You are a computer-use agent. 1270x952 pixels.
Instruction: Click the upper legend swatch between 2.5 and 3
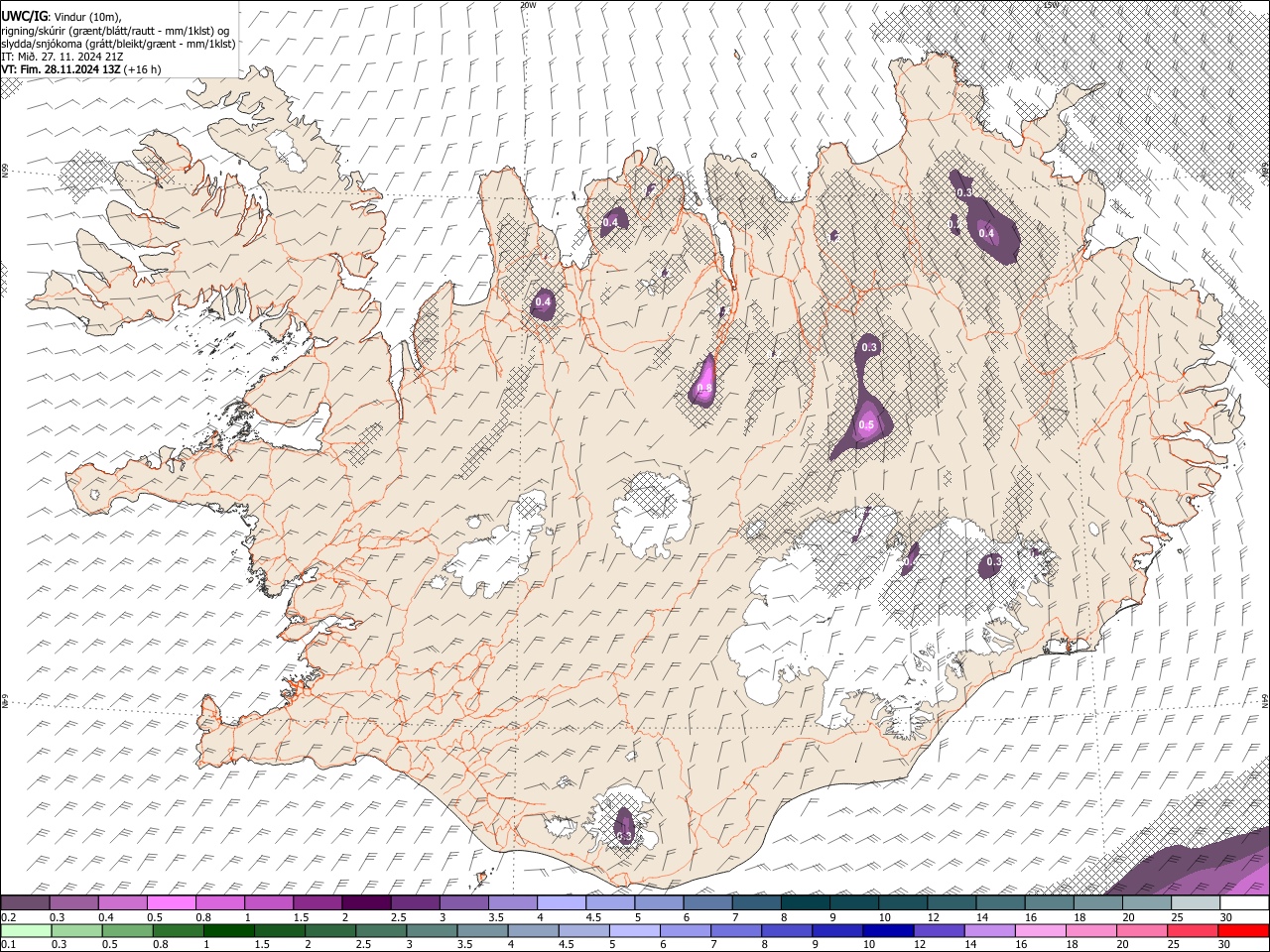point(415,902)
